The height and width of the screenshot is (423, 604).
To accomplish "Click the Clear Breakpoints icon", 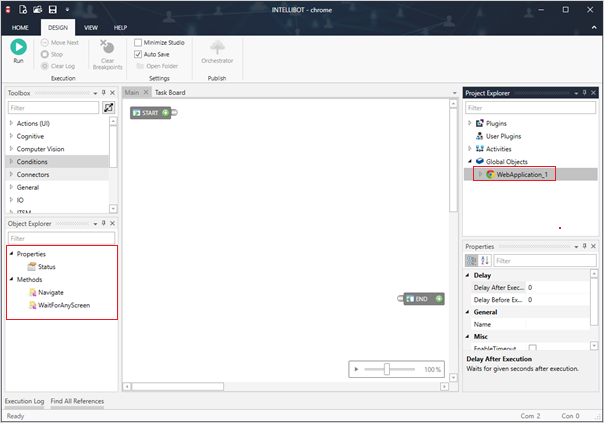I will (x=107, y=46).
